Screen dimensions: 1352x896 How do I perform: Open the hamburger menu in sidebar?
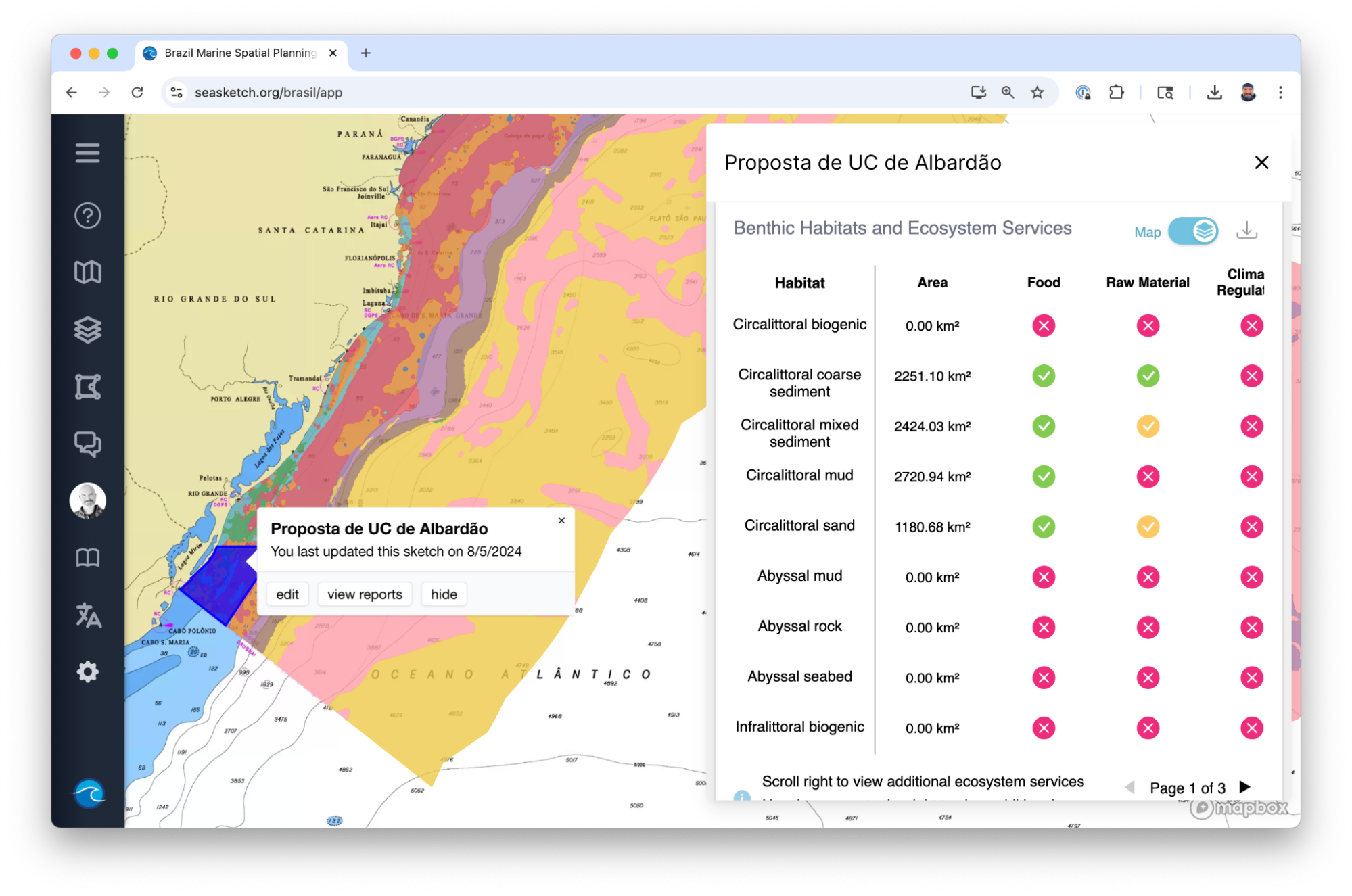pos(87,153)
